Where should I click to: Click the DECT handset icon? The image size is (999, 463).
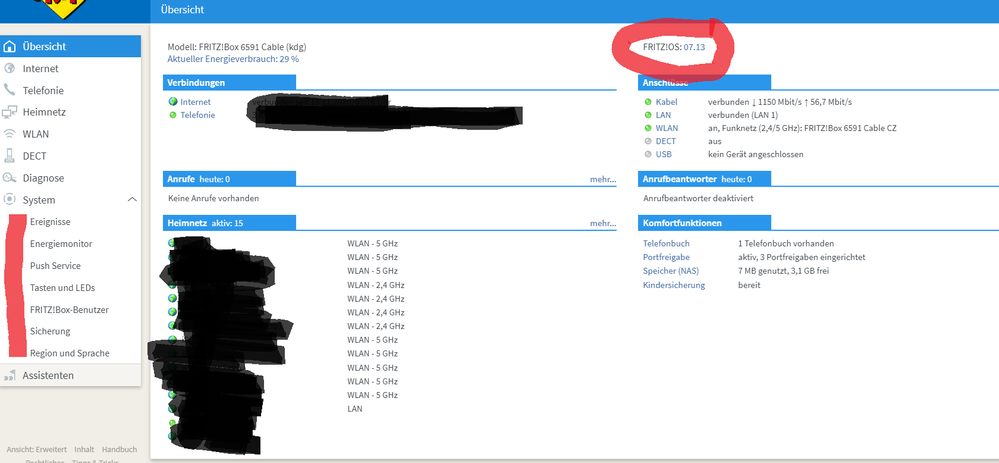[10, 156]
